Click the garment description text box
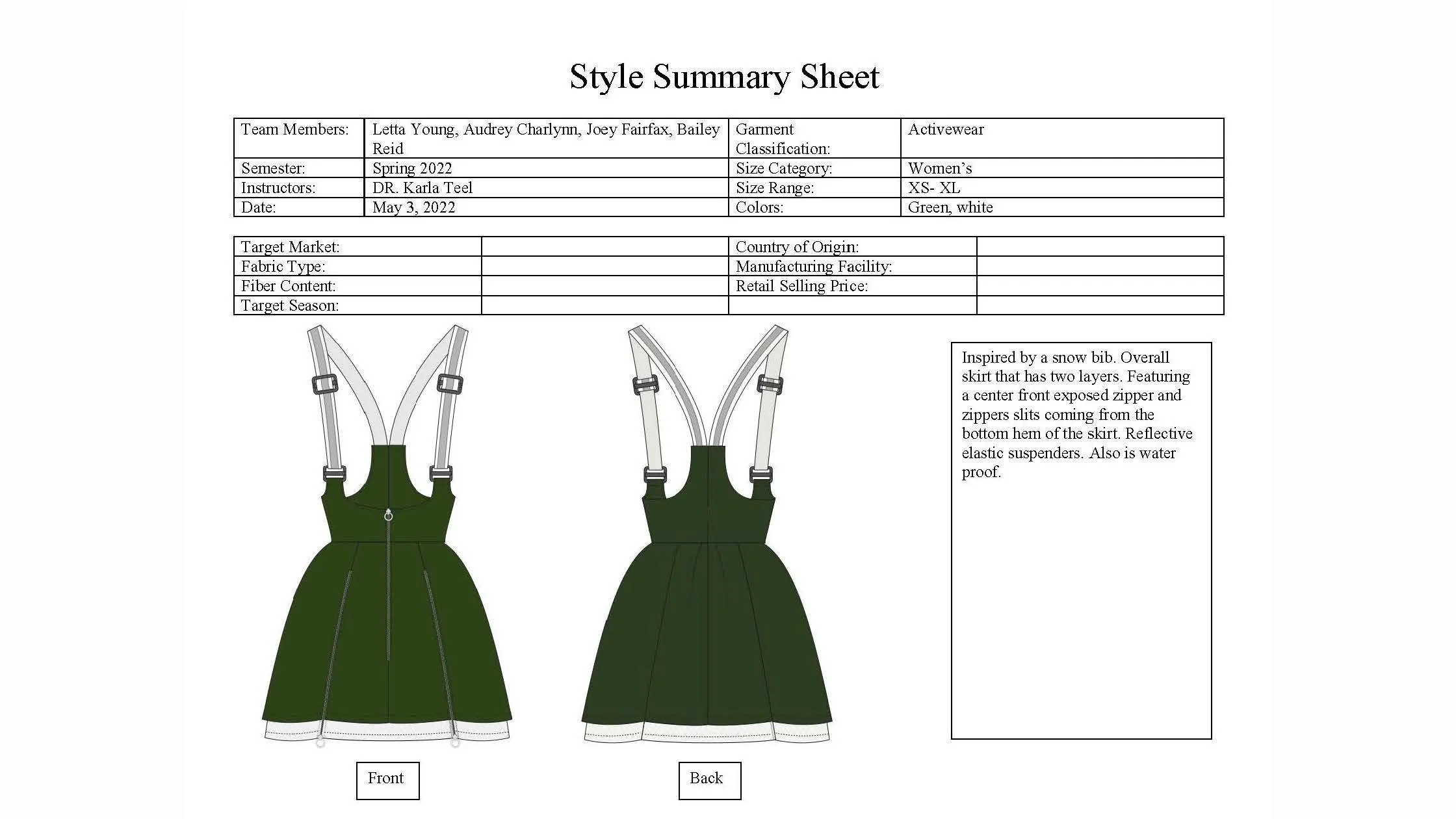Image resolution: width=1456 pixels, height=819 pixels. tap(1081, 539)
